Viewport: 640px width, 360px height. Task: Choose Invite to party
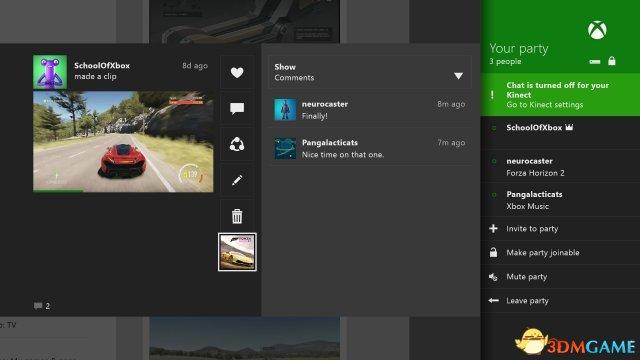click(x=560, y=229)
